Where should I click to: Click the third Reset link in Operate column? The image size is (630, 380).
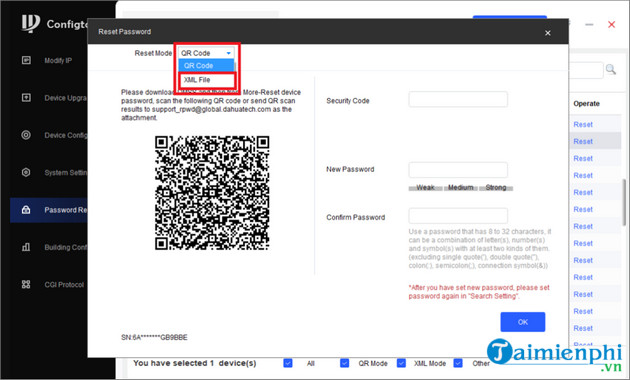(583, 159)
